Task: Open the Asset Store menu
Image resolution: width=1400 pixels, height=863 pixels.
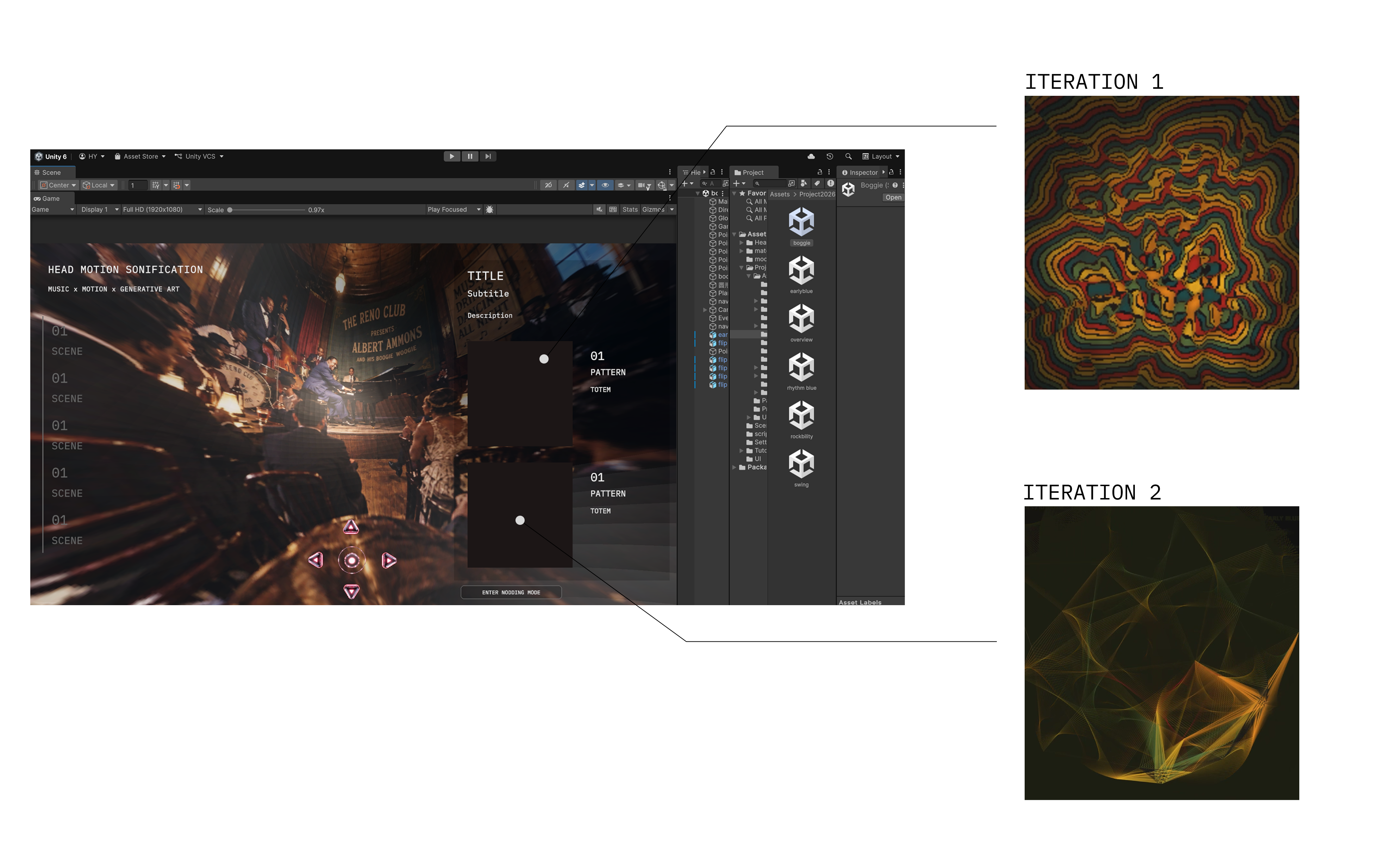Action: click(140, 156)
